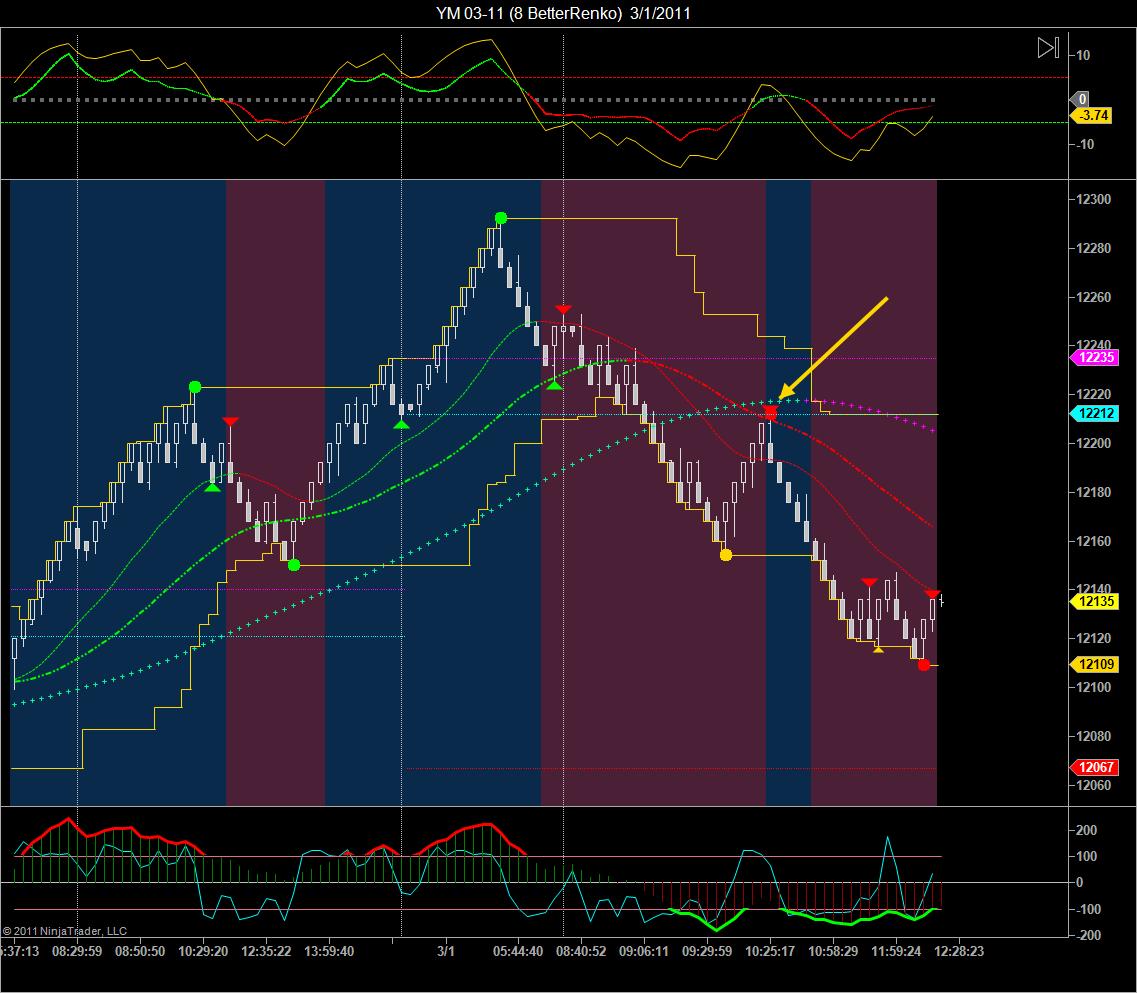Click the red down-triangle signal above 08:40:52
This screenshot has width=1137, height=993.
563,310
